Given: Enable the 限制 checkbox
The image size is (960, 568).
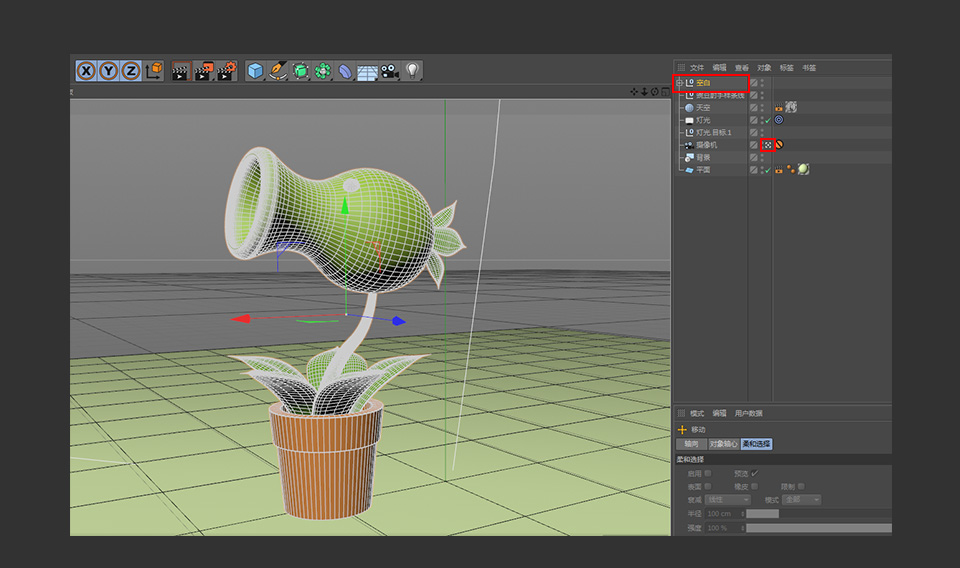Looking at the screenshot, I should point(801,487).
